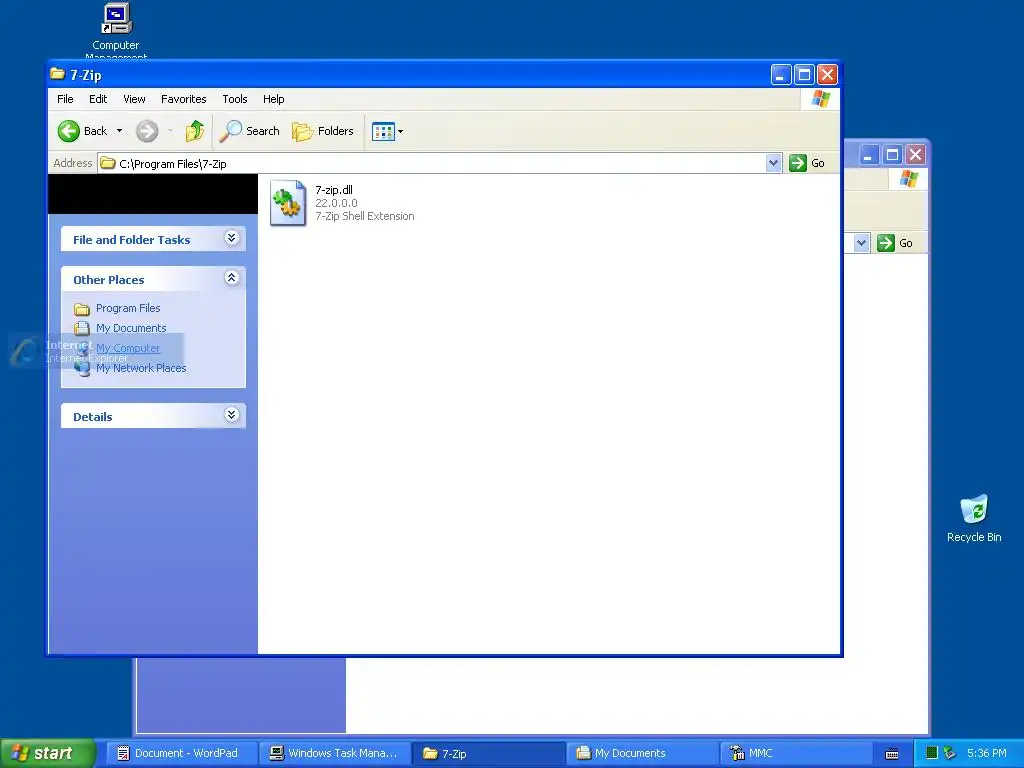Image resolution: width=1024 pixels, height=768 pixels.
Task: Click Windows flag logo in background window
Action: tap(908, 179)
